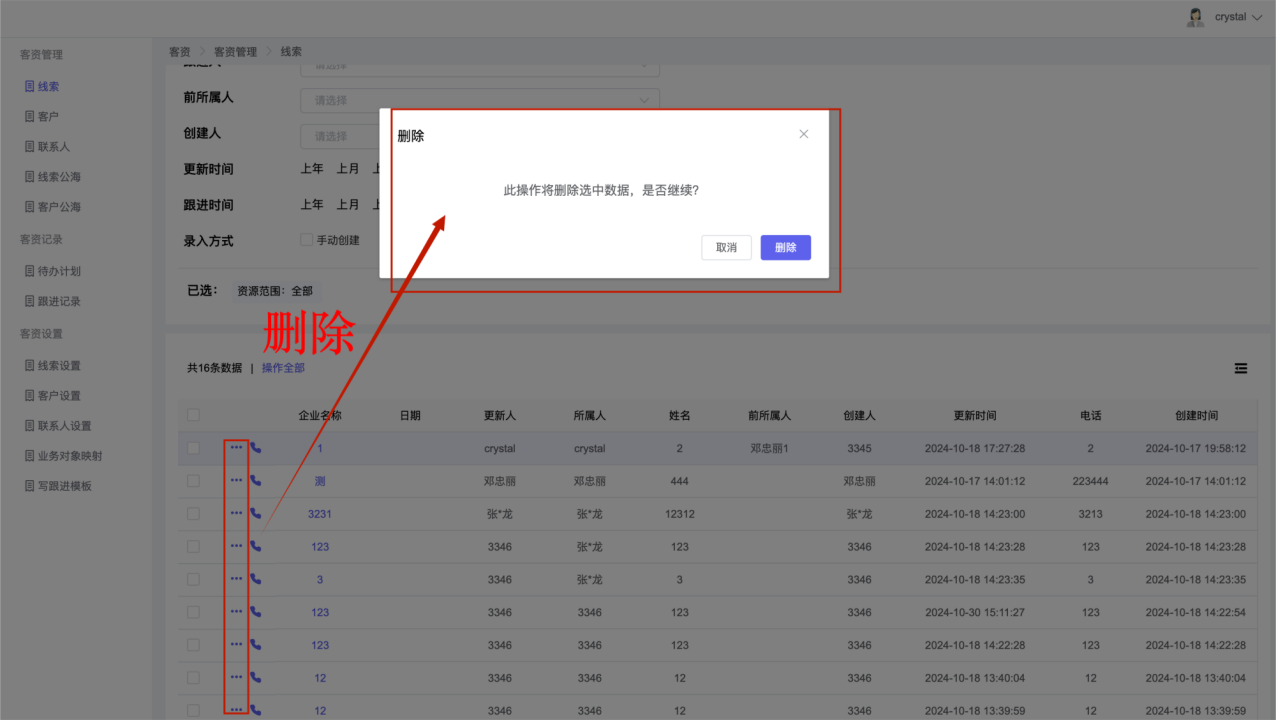Open 客户设置 in sidebar
The height and width of the screenshot is (720, 1276).
click(x=59, y=396)
